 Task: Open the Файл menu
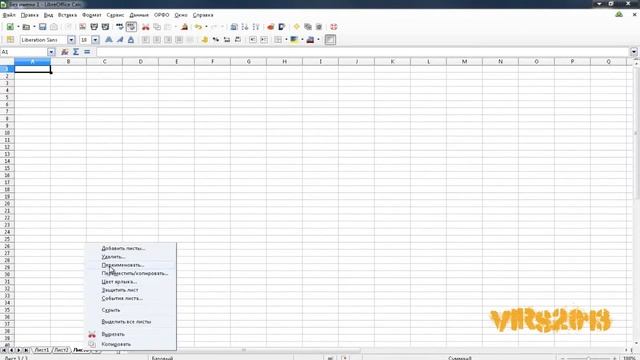pos(9,15)
